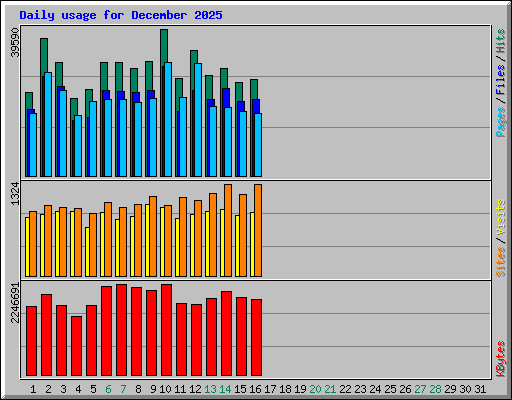Screen dimensions: 512x400
Task: Click the orange bar for day 14
Action: pyautogui.click(x=228, y=230)
